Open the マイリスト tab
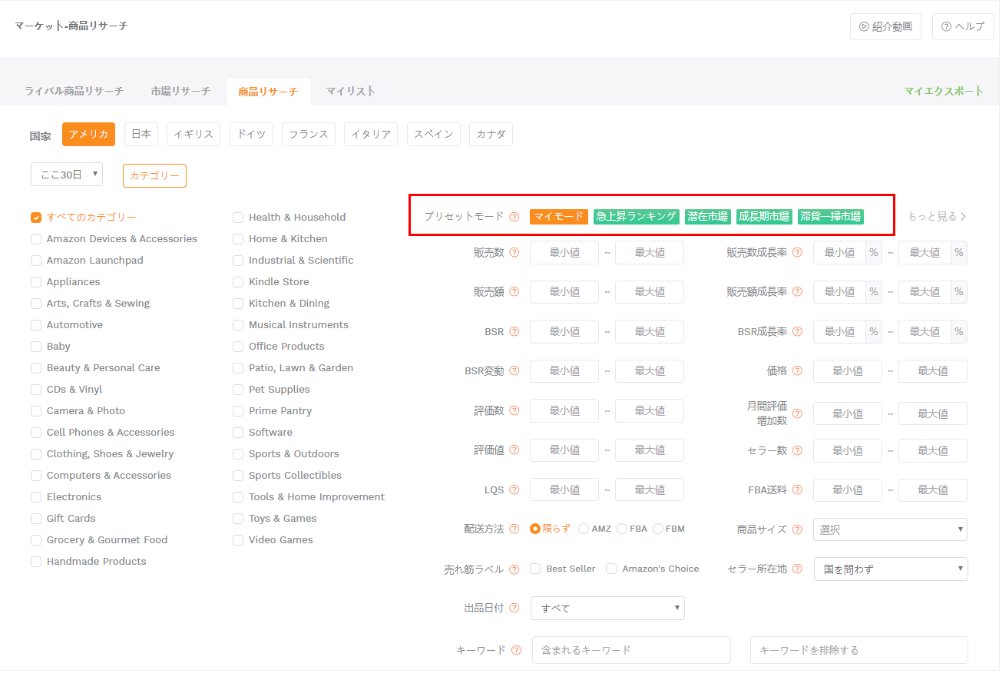 (x=350, y=91)
